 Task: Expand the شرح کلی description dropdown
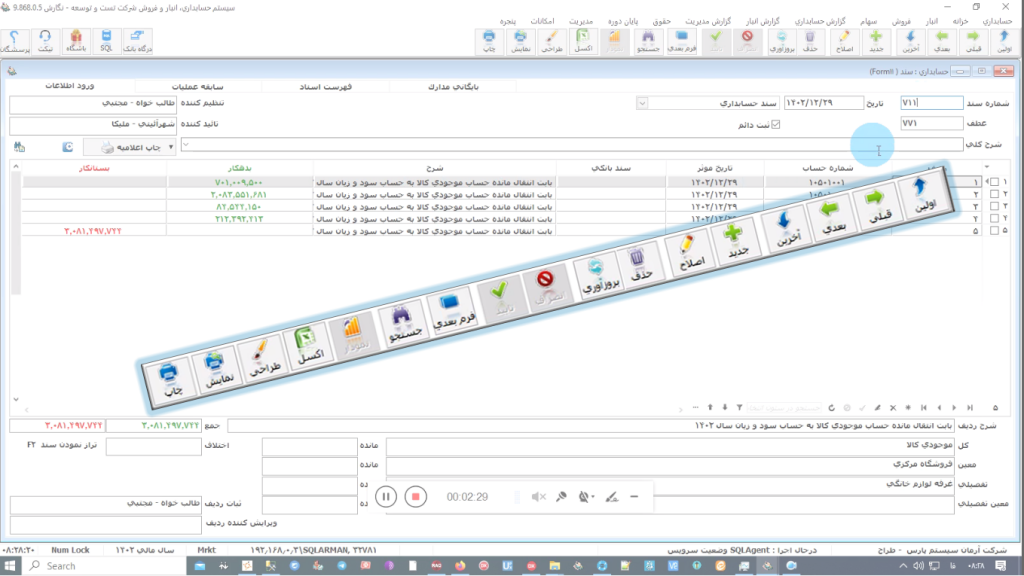coord(186,144)
